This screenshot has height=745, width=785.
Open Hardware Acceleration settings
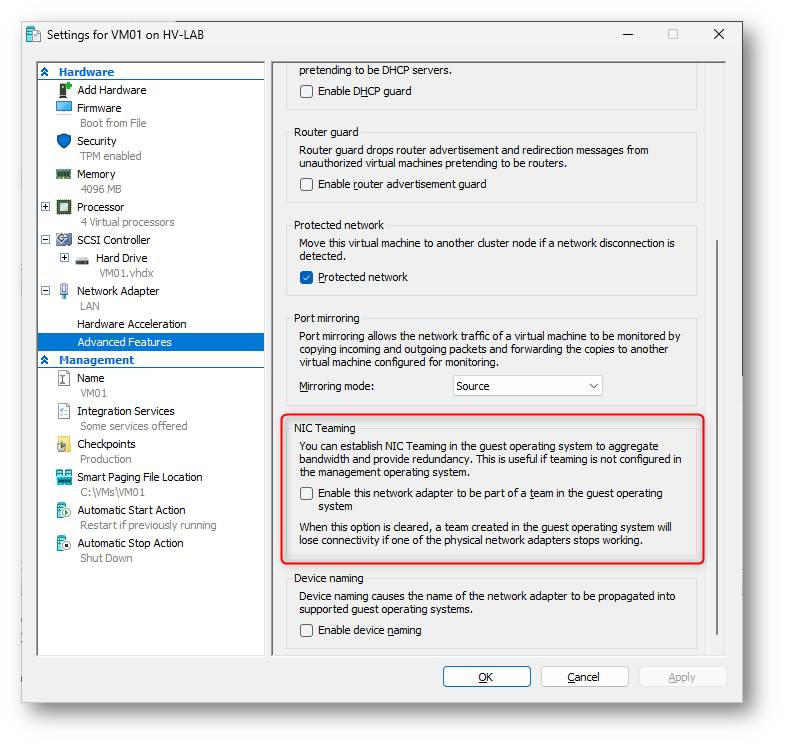coord(132,324)
